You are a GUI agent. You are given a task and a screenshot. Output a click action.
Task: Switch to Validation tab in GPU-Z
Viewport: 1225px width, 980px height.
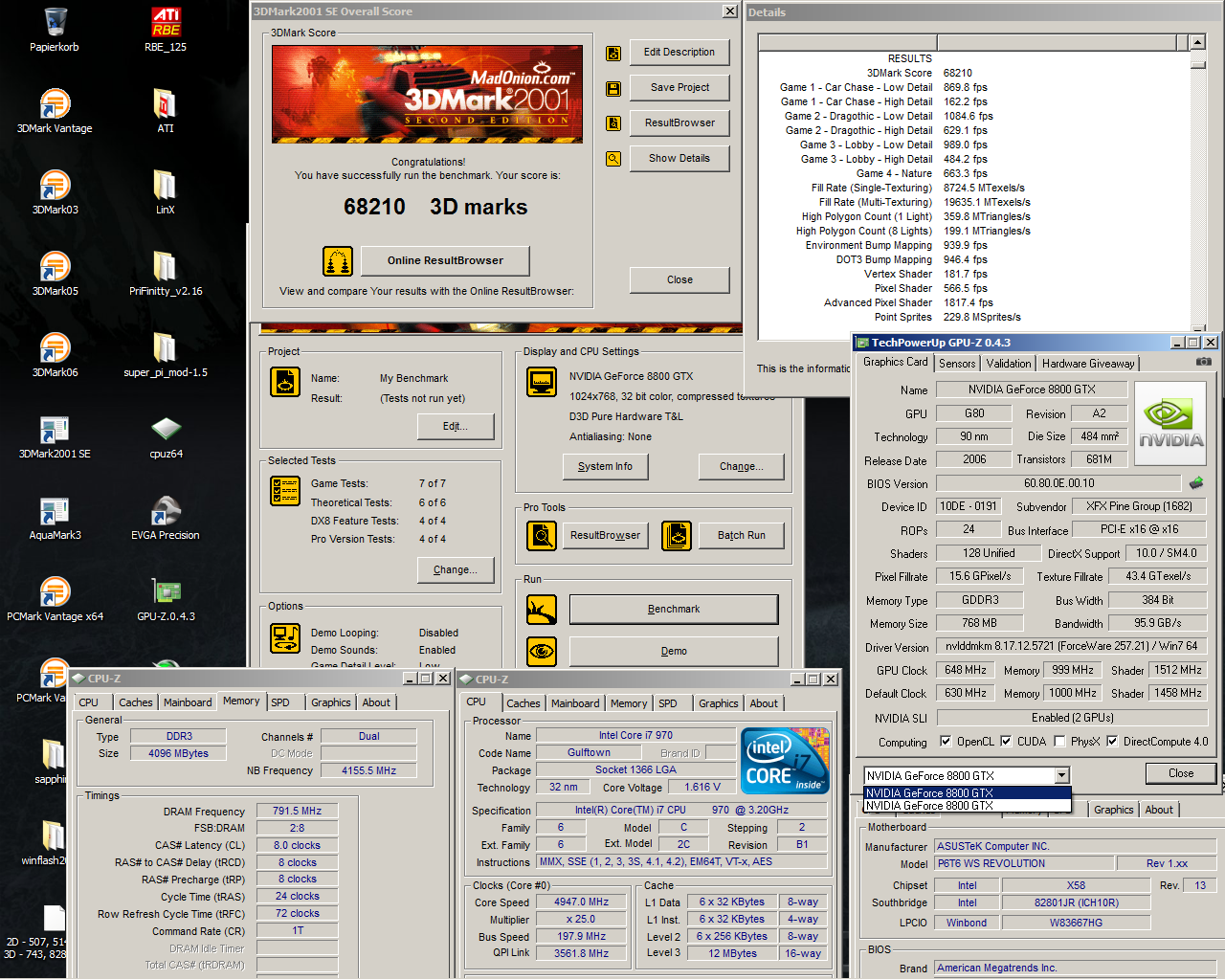pos(1009,364)
